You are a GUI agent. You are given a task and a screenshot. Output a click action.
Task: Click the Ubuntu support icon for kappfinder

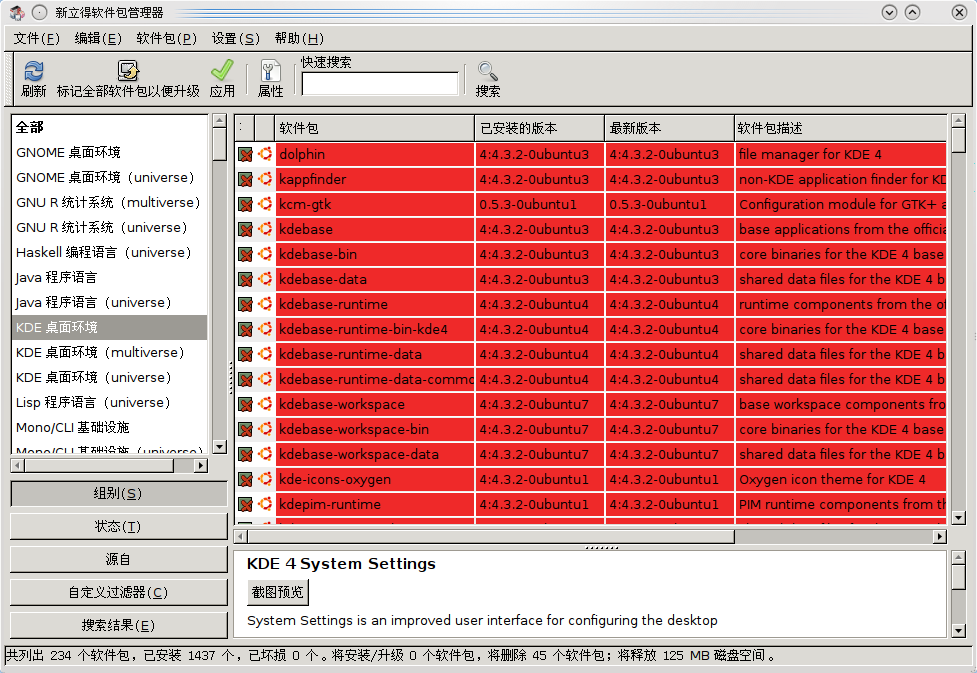click(x=265, y=179)
